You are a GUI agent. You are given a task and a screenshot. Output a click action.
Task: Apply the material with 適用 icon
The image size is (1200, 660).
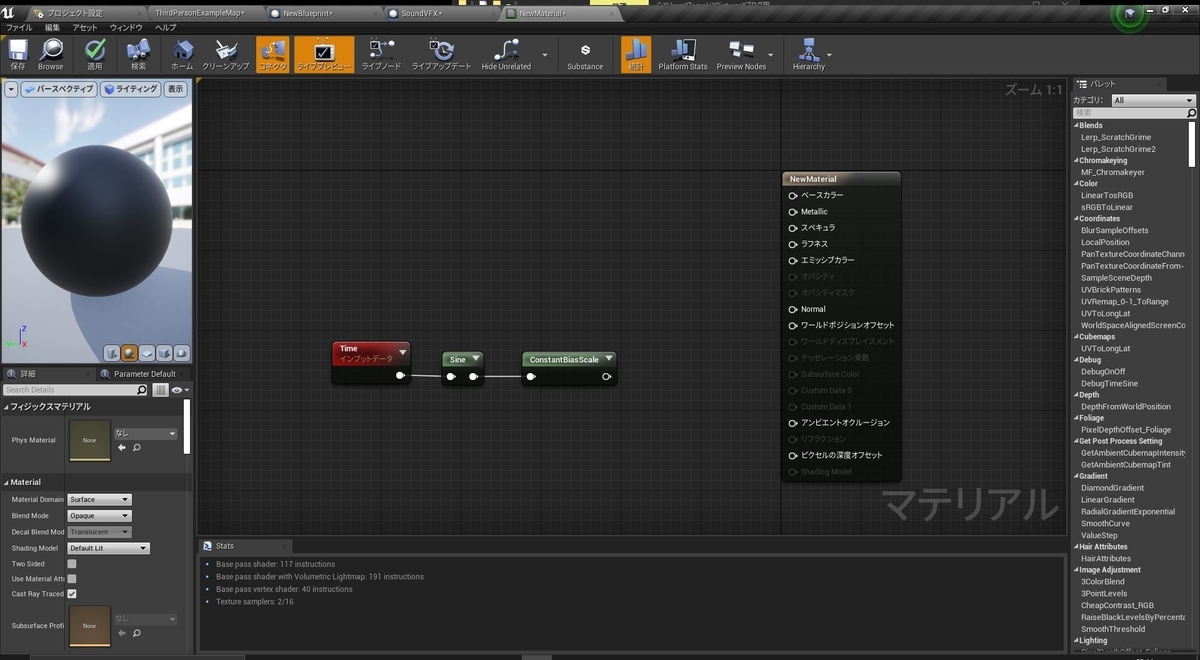[x=95, y=54]
